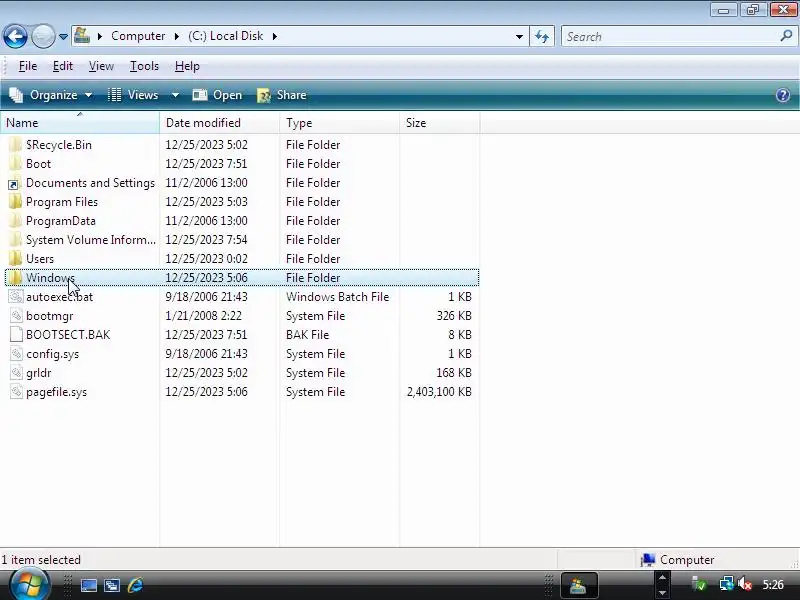Sort by the Name column header

[80, 123]
